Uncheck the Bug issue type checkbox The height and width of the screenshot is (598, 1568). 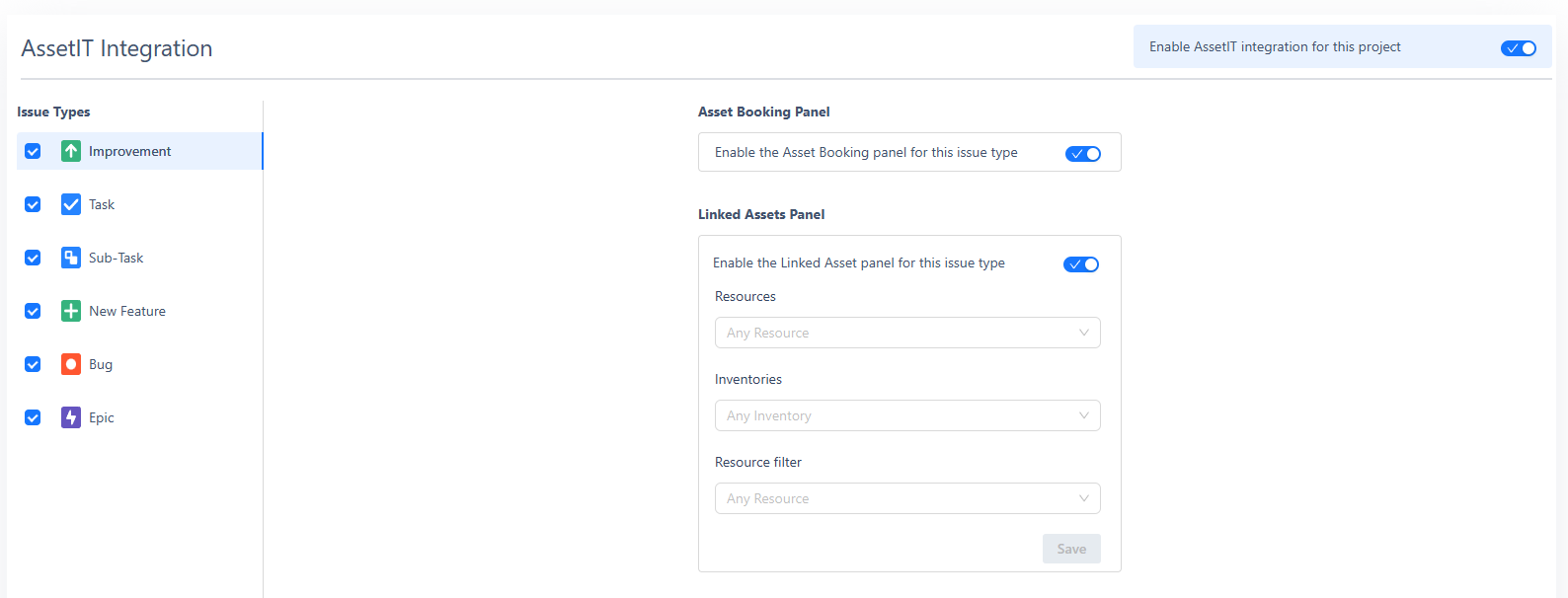pyautogui.click(x=33, y=364)
